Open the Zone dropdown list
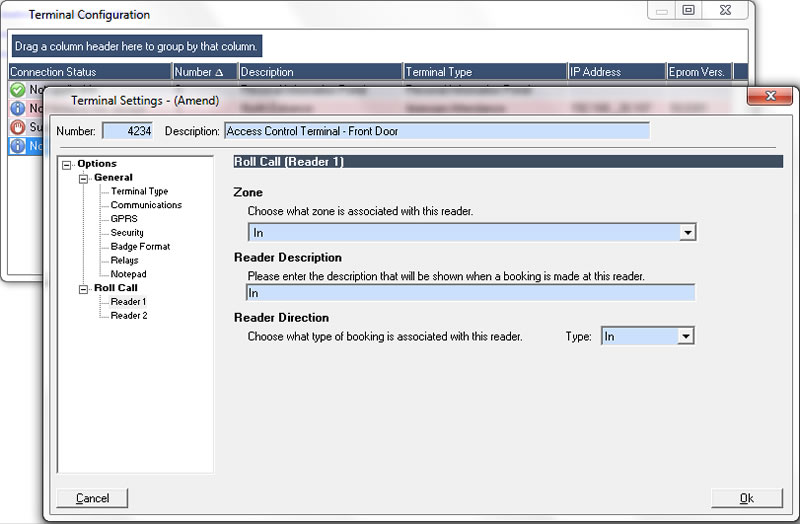The height and width of the screenshot is (524, 800). coord(686,232)
